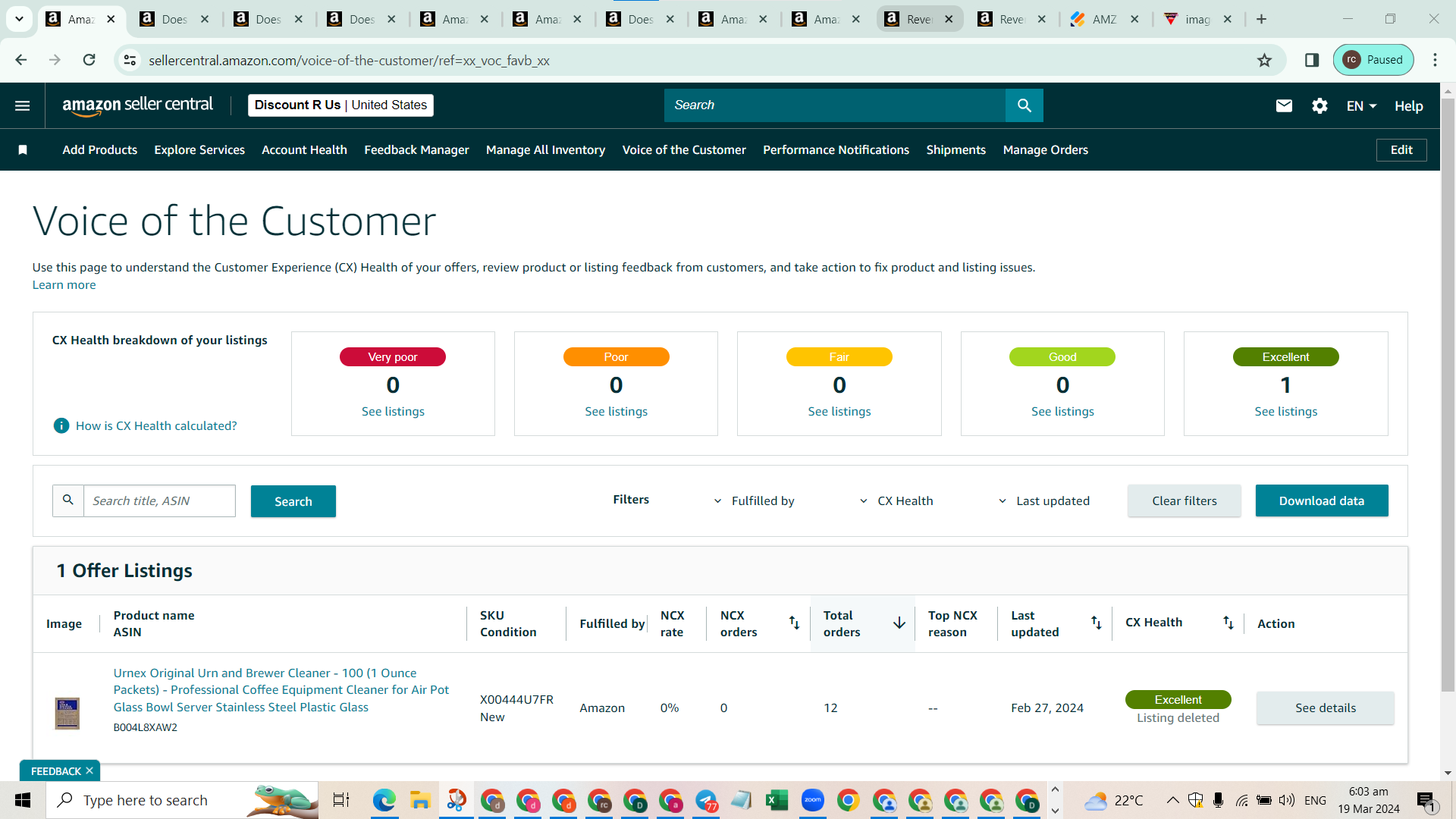Switch to the AMZ browser tab
This screenshot has width=1456, height=819.
(x=1104, y=19)
